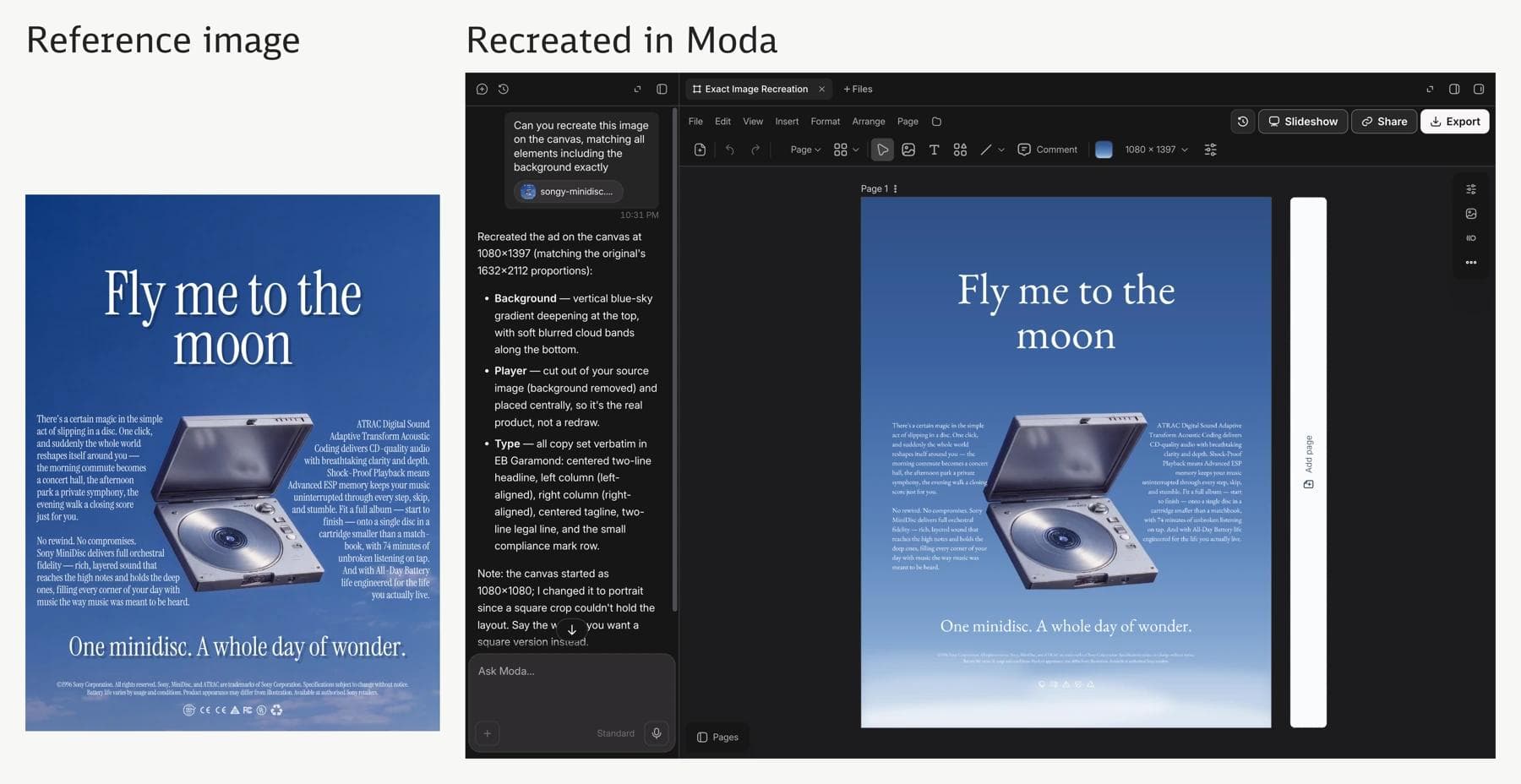Open adjustments sliders icon in right sidebar
The width and height of the screenshot is (1521, 784).
(x=1471, y=189)
